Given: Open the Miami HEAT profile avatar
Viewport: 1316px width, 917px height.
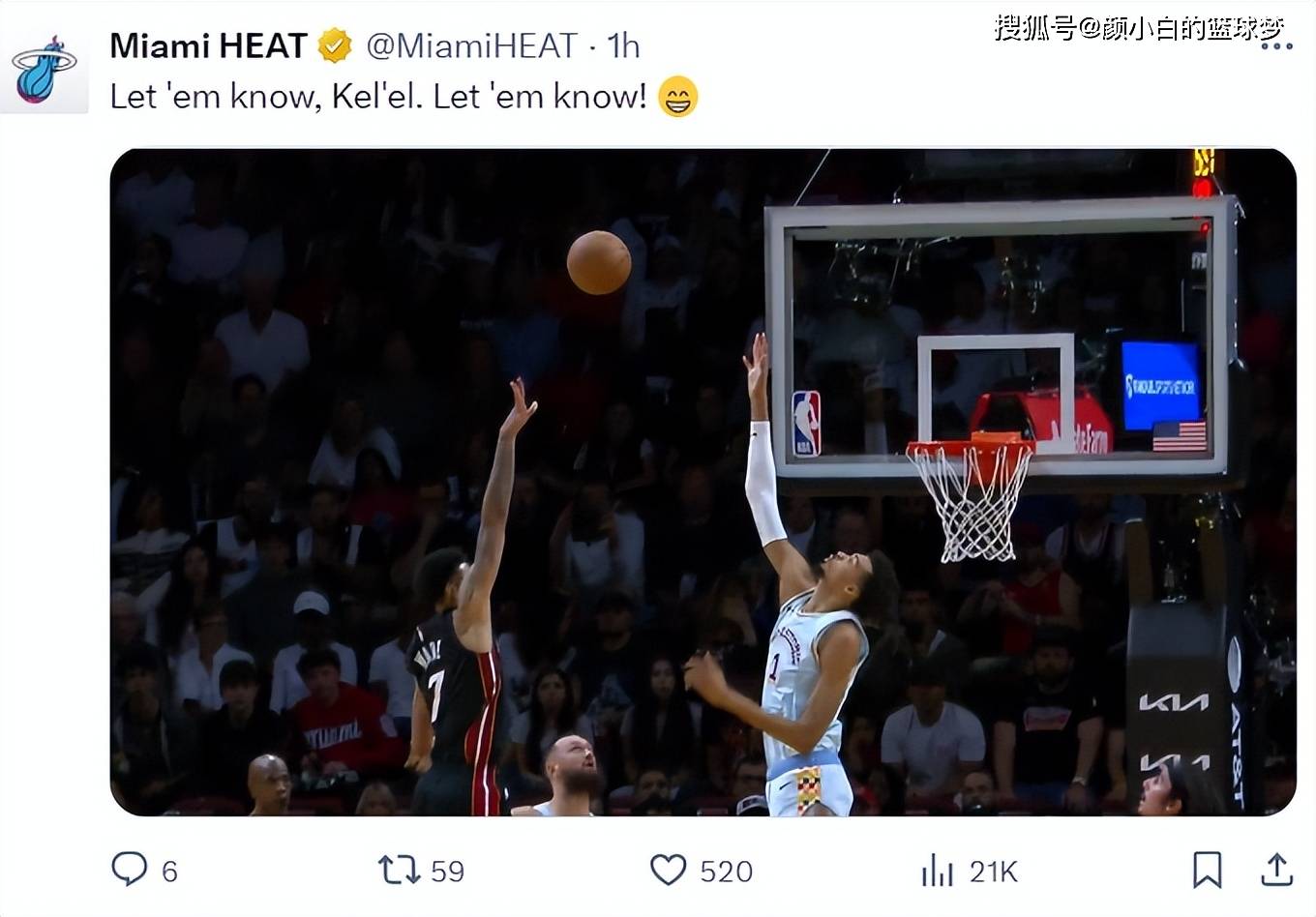Looking at the screenshot, I should (x=45, y=71).
